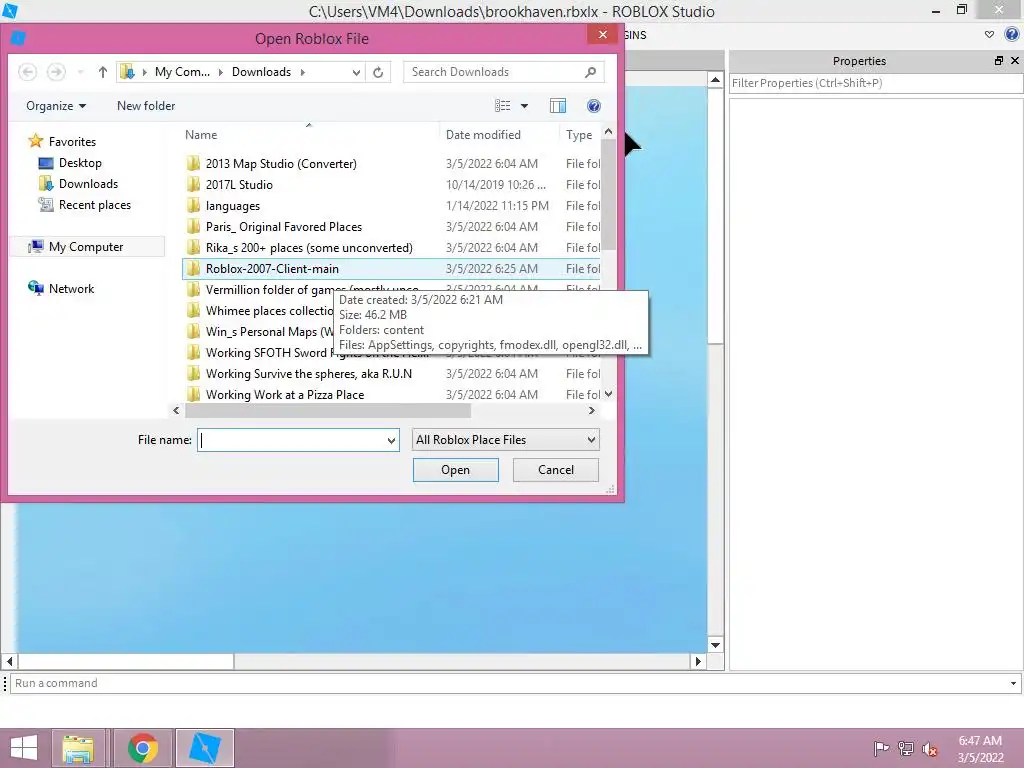Open the Windows Start button

(x=24, y=748)
